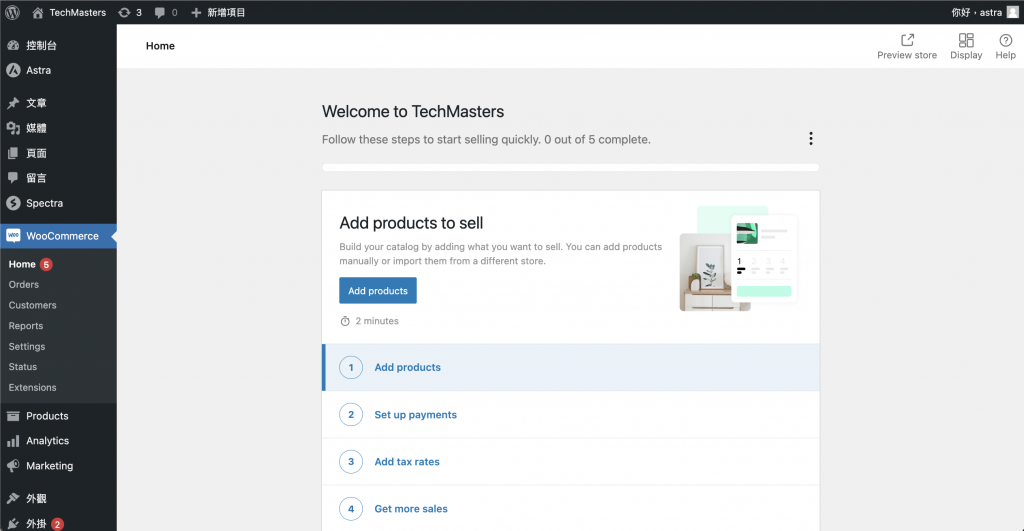Click the Marketing megaphone icon

click(13, 466)
